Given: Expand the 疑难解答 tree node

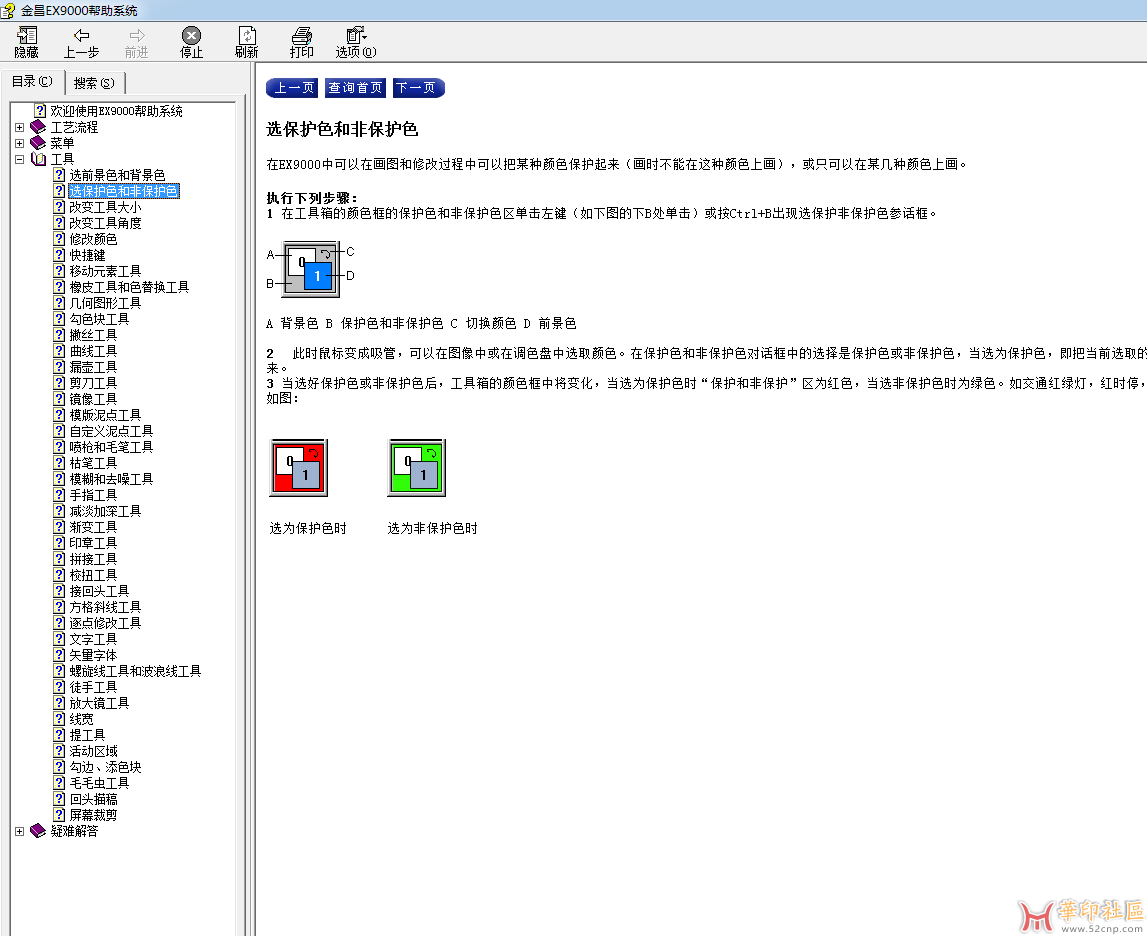Looking at the screenshot, I should [x=20, y=831].
